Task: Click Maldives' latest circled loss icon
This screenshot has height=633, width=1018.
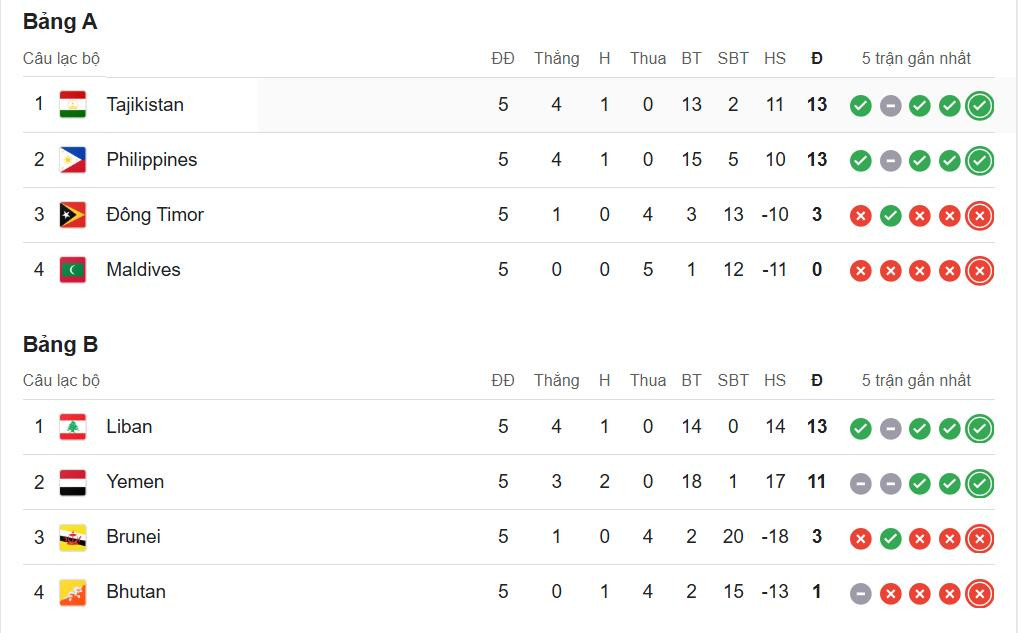Action: pyautogui.click(x=980, y=270)
